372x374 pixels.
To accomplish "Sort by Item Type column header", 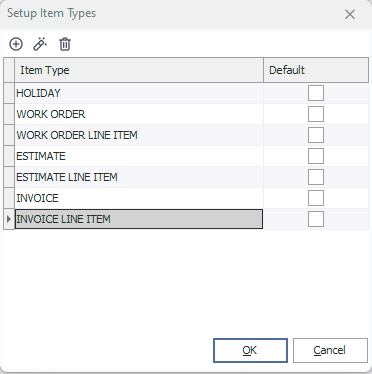I will pos(139,70).
